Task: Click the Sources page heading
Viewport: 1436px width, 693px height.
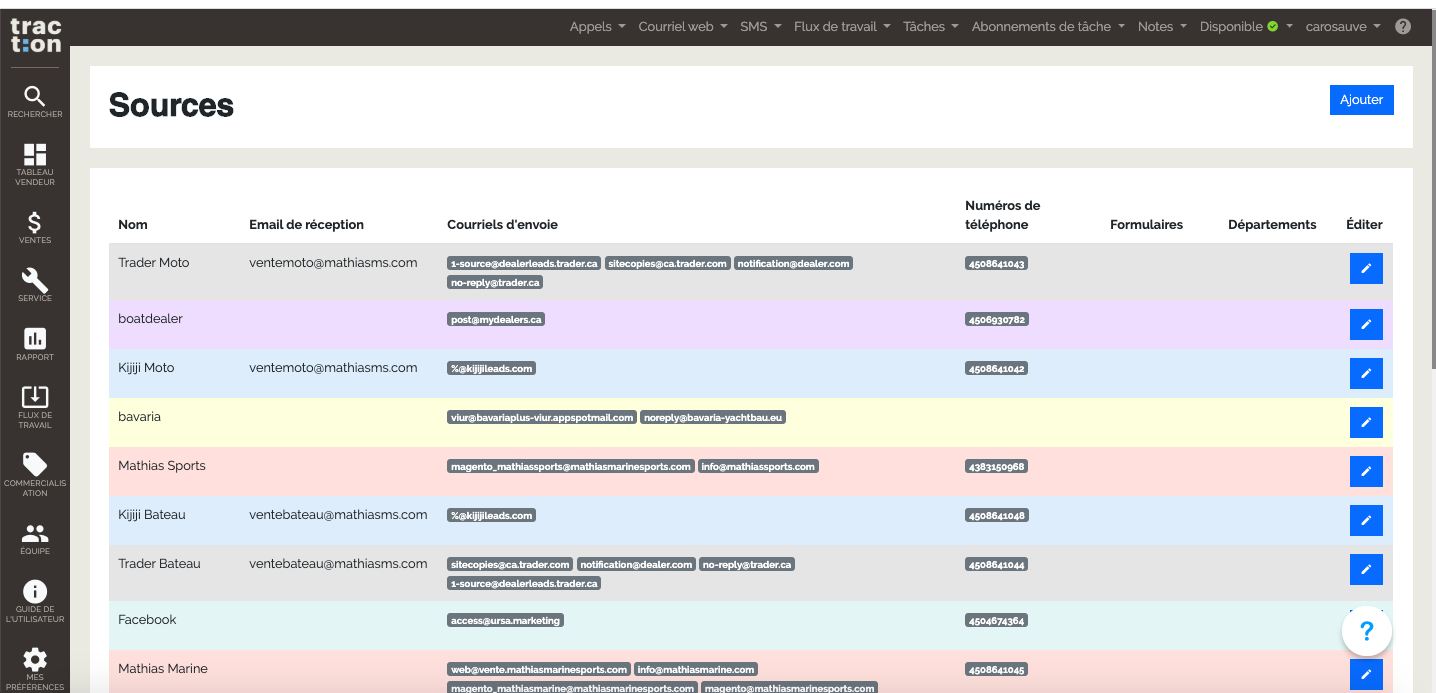Action: point(171,105)
